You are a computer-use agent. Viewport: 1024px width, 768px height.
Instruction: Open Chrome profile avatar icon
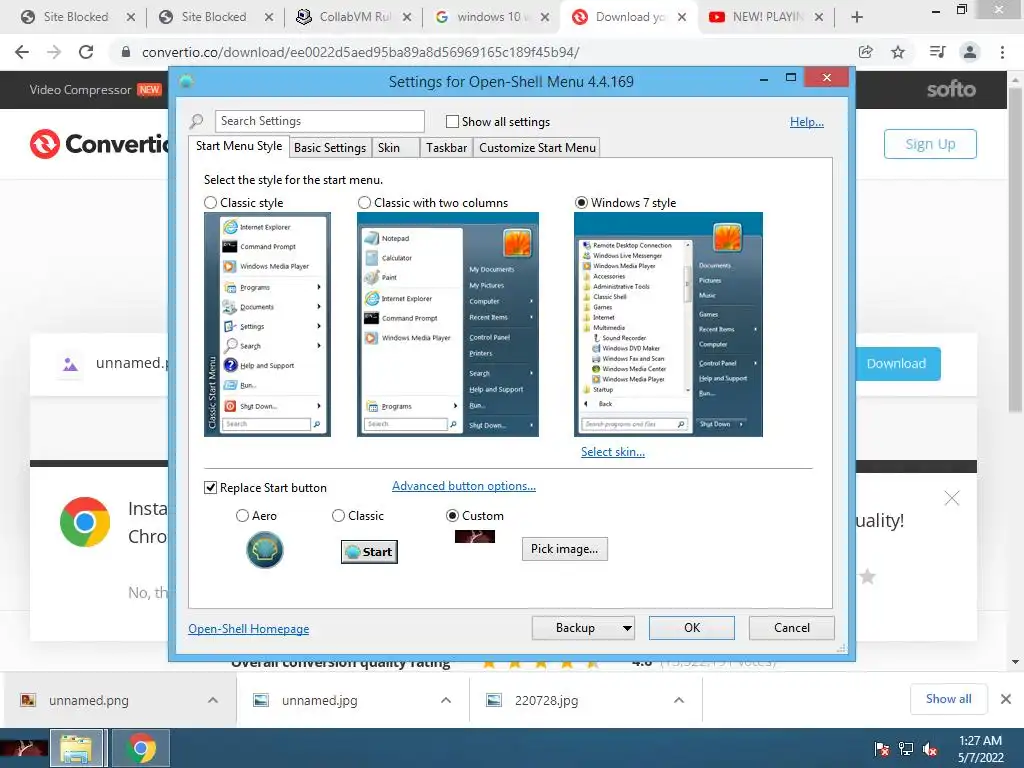click(x=970, y=52)
